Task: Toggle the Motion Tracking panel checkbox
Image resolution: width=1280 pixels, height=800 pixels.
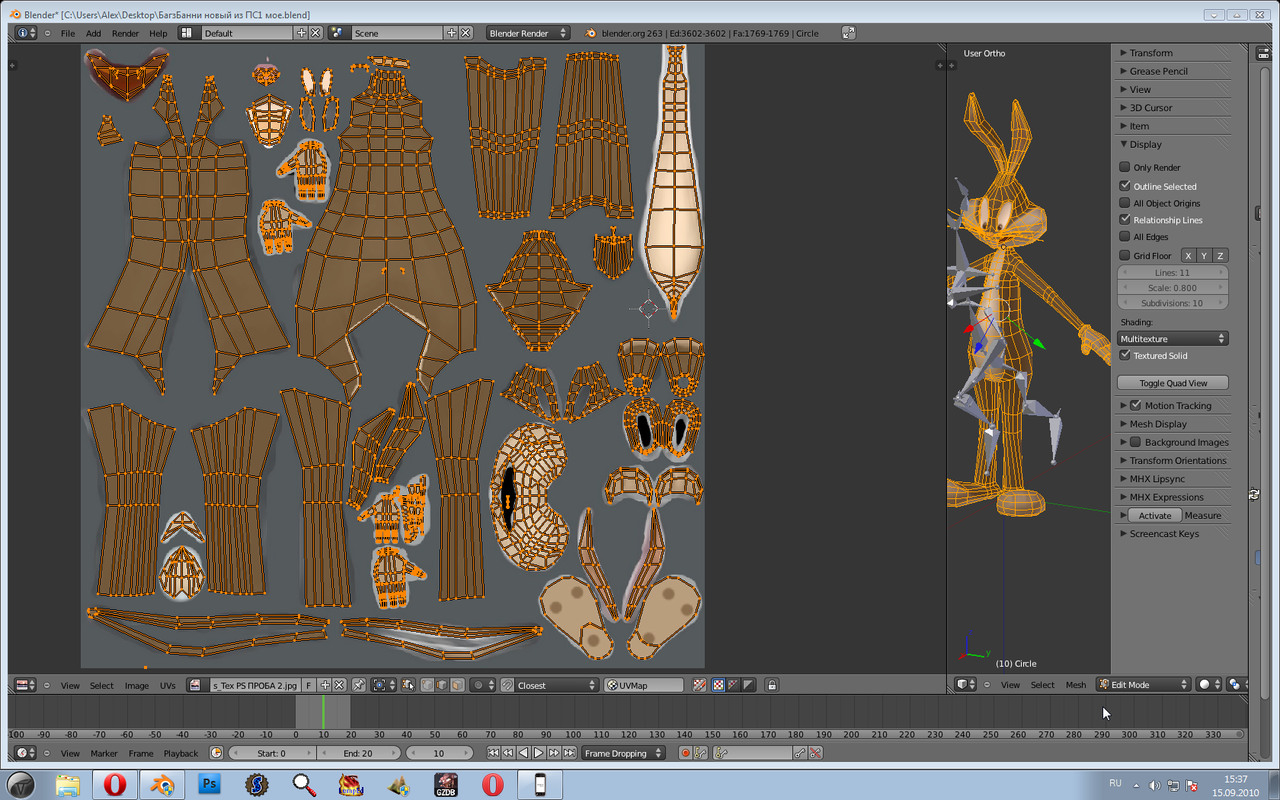Action: [x=1135, y=405]
